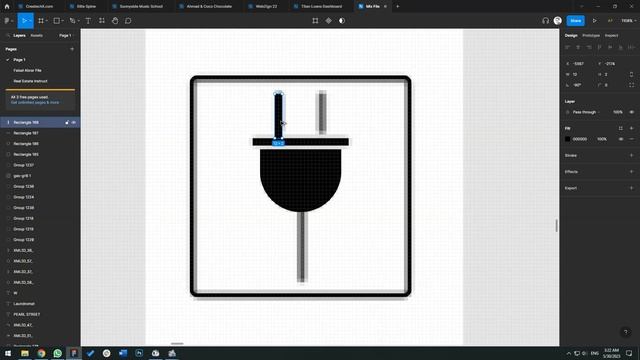Viewport: 640px width, 360px height.
Task: Click the fill opacity 100% value
Action: 602,139
